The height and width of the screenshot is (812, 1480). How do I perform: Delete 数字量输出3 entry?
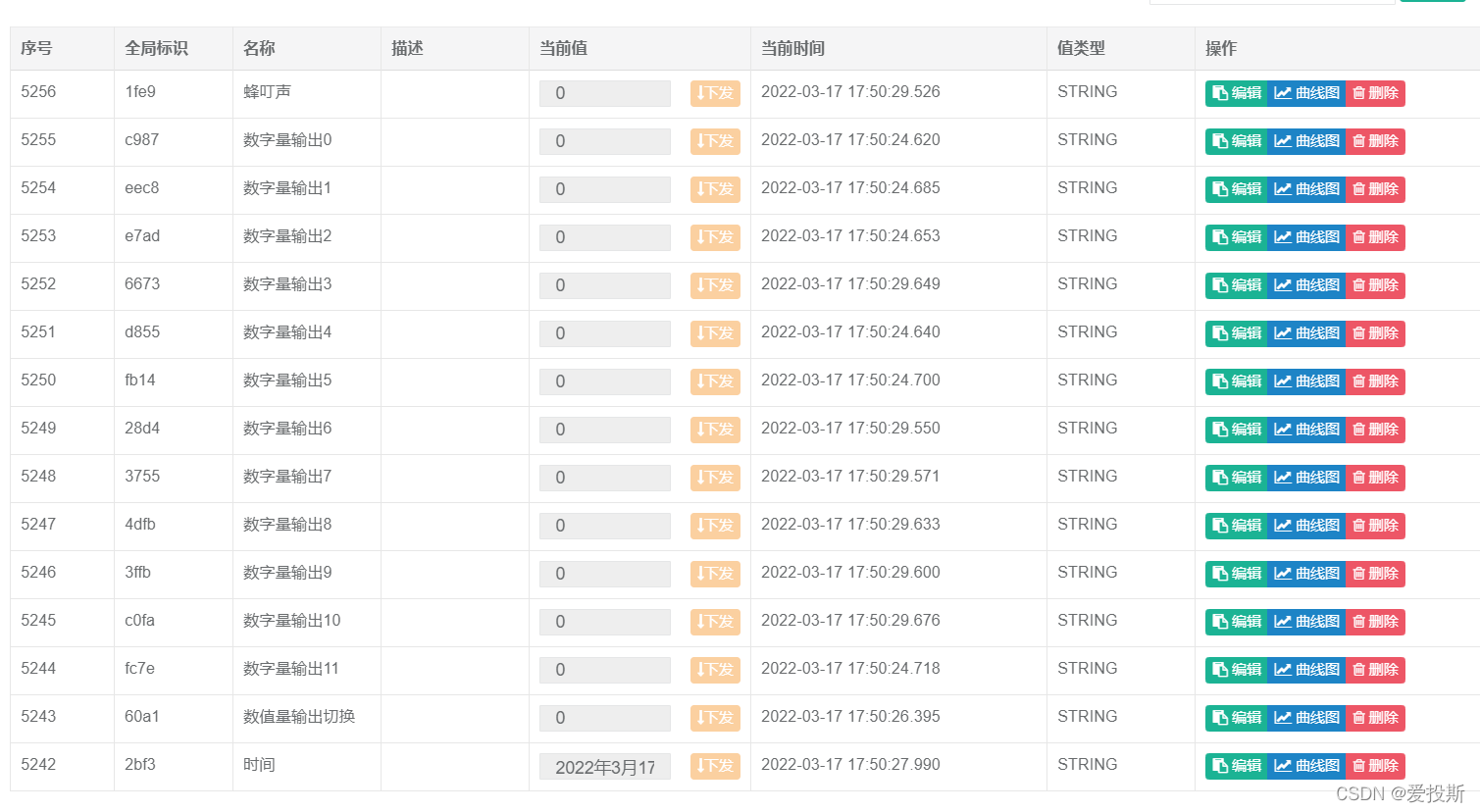point(1375,285)
